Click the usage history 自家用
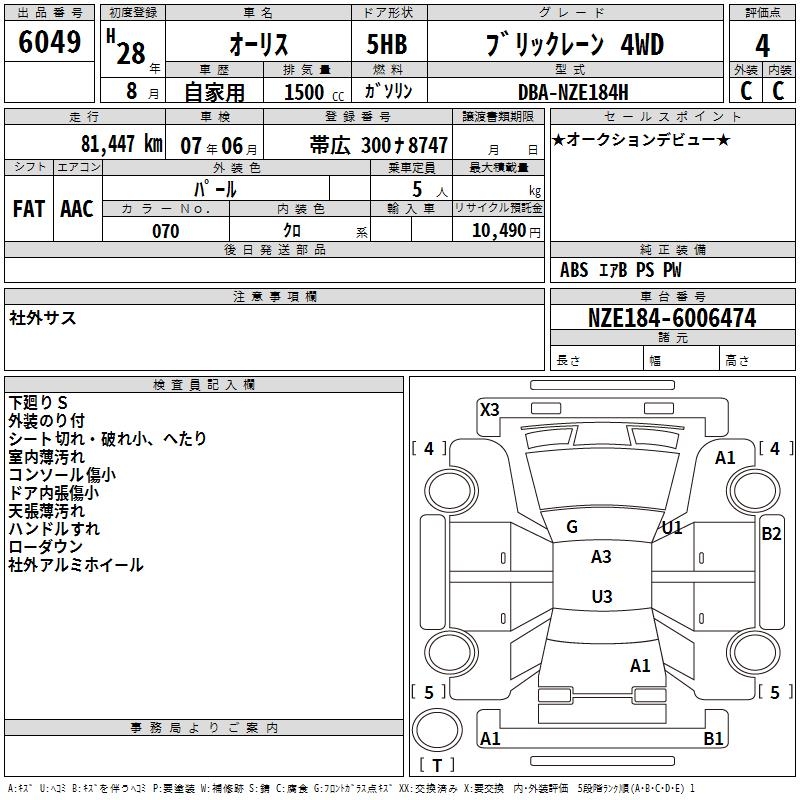The width and height of the screenshot is (800, 800). coord(214,92)
